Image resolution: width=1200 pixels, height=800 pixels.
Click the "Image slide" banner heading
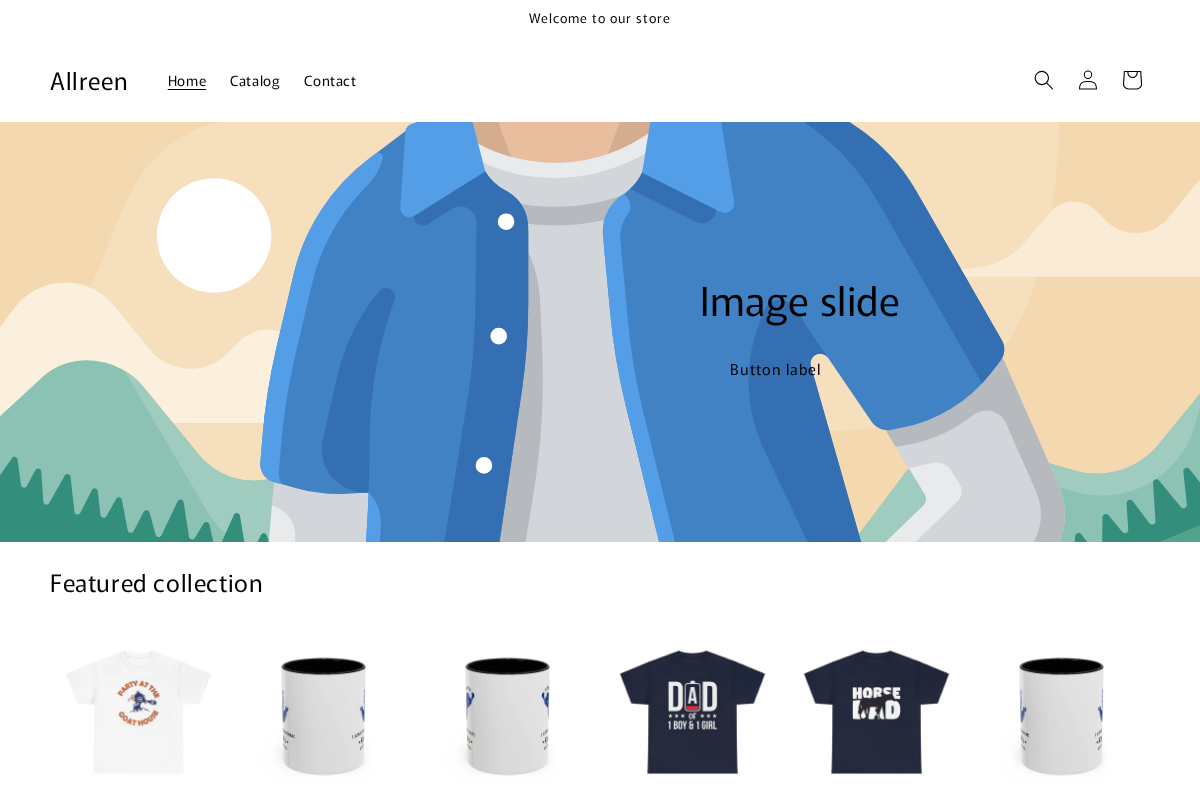click(799, 302)
